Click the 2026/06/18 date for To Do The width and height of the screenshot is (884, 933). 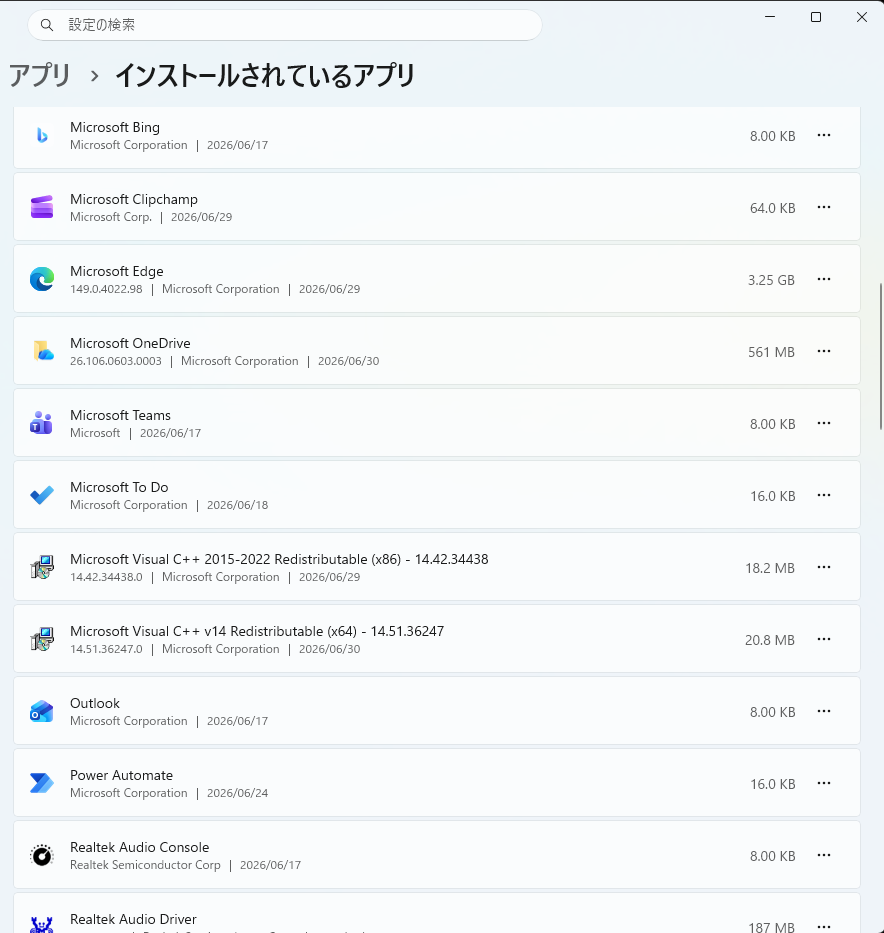click(237, 505)
